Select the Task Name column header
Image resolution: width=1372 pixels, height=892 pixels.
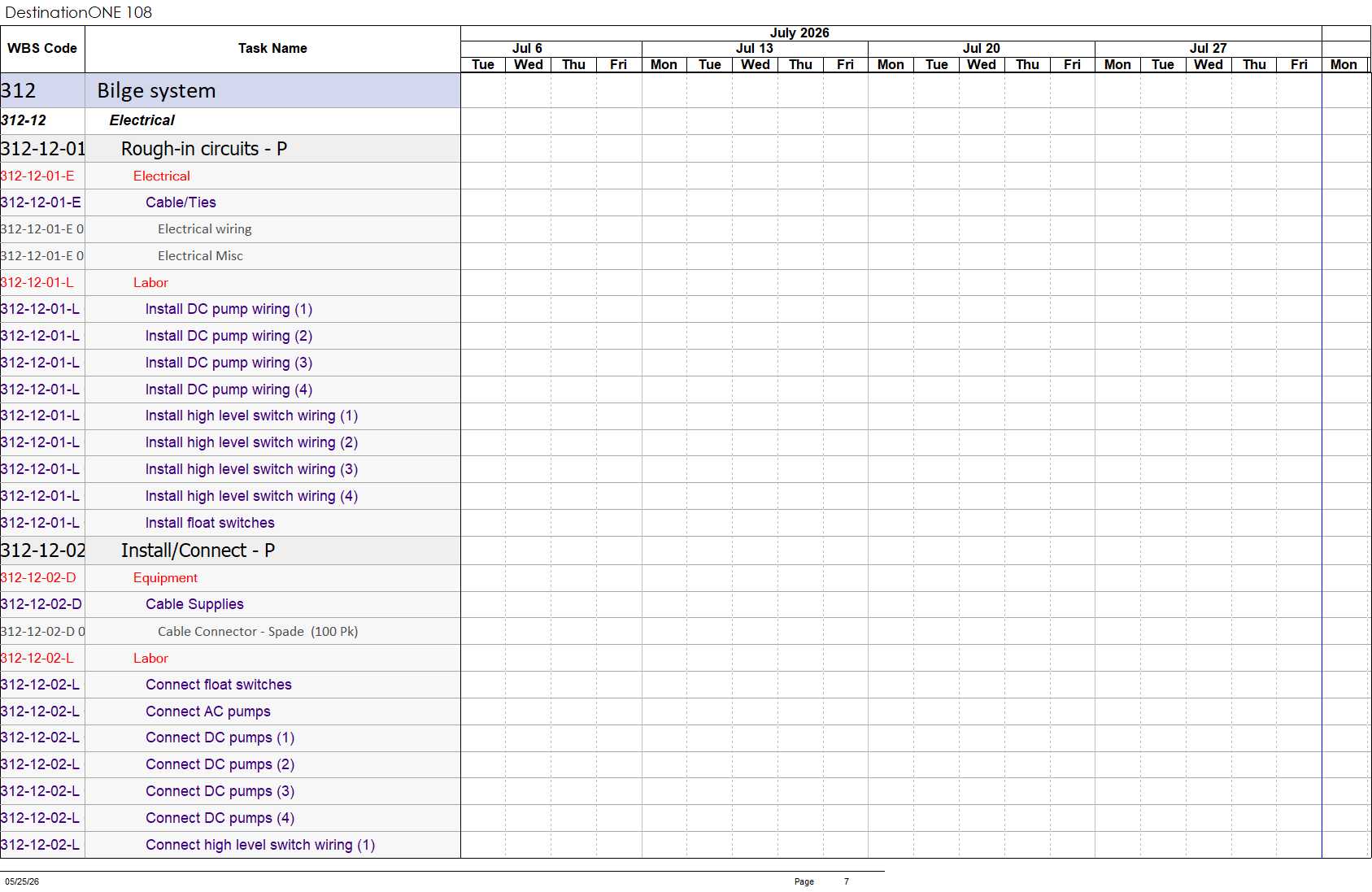click(x=272, y=49)
